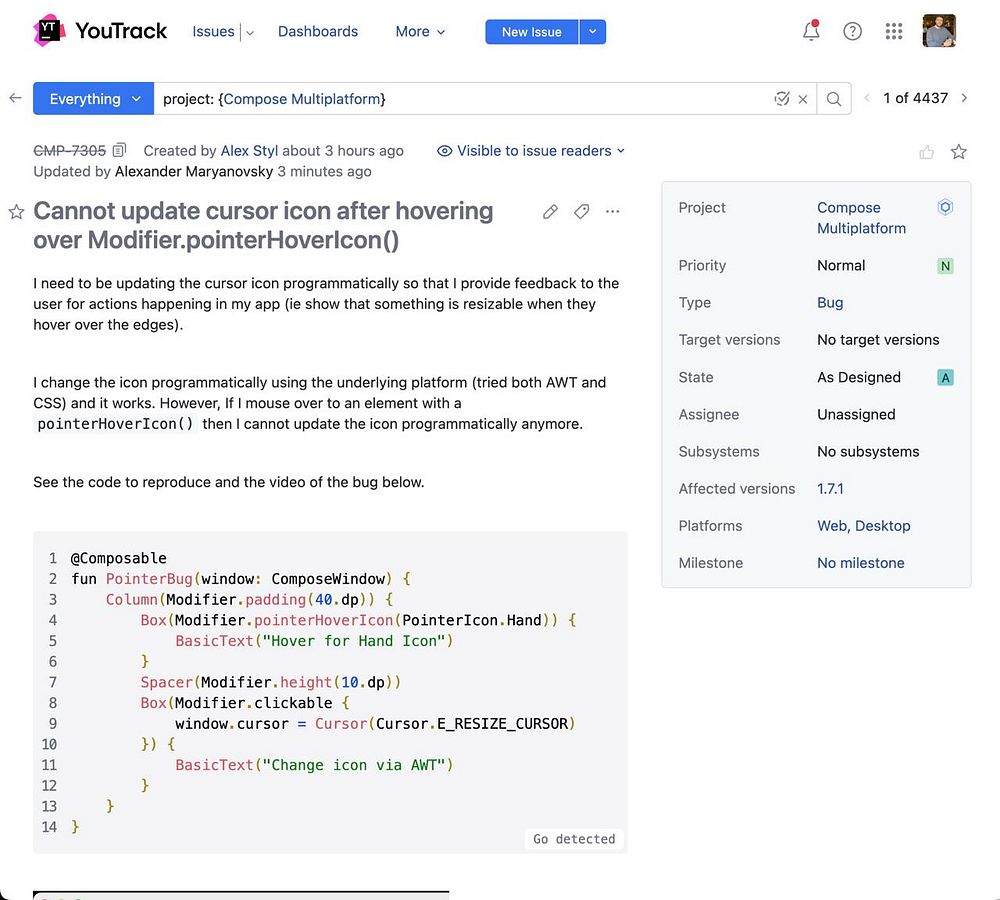Open the More menu
Viewport: 1000px width, 900px height.
[420, 31]
